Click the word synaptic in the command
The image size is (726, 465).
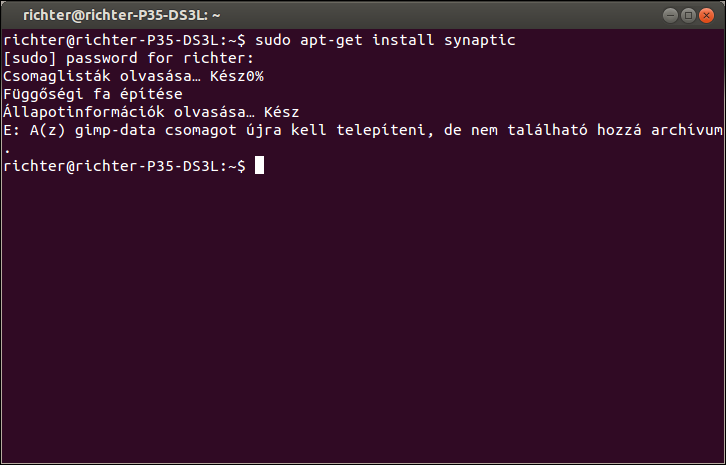(484, 40)
